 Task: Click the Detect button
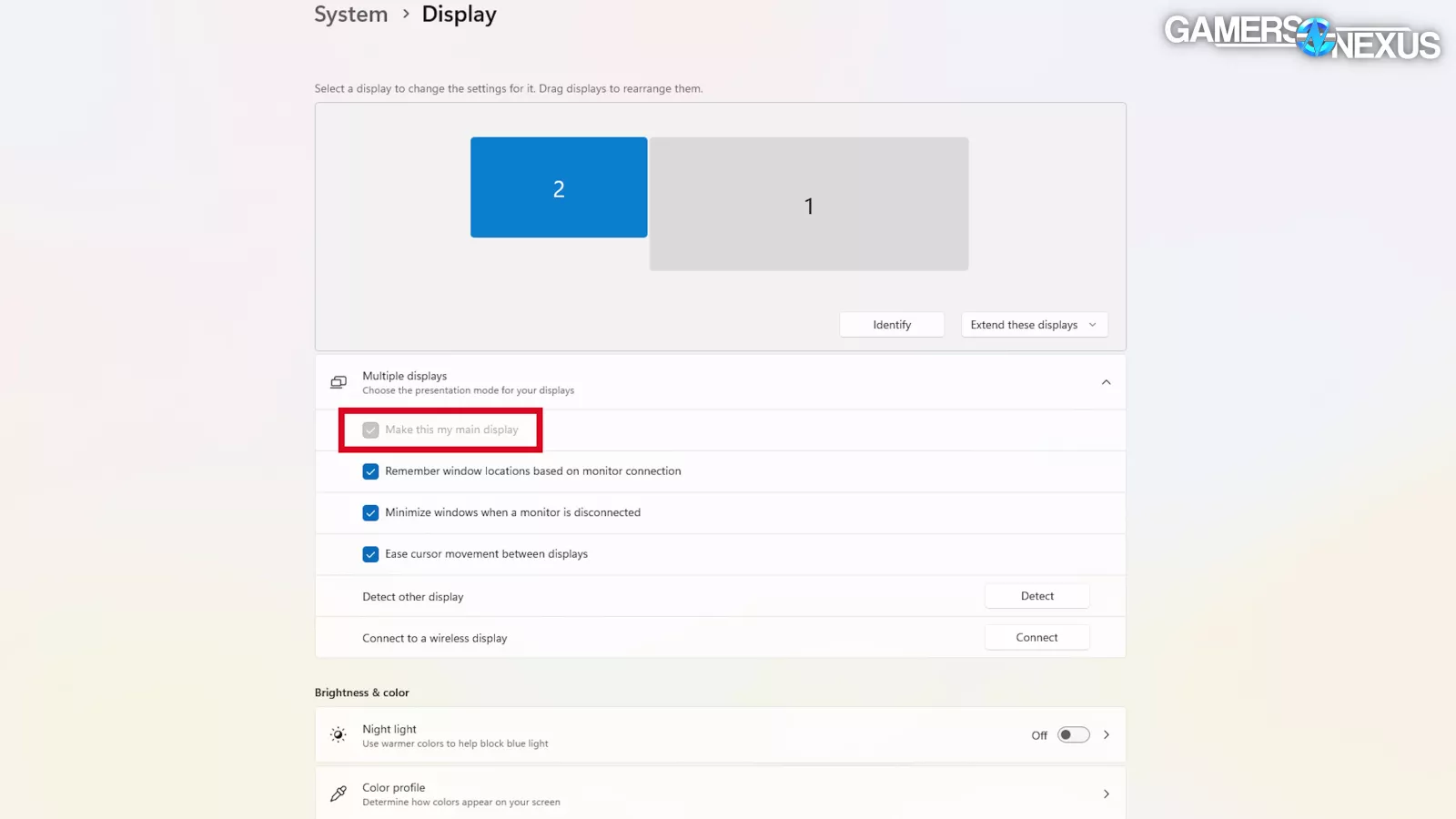pyautogui.click(x=1036, y=596)
